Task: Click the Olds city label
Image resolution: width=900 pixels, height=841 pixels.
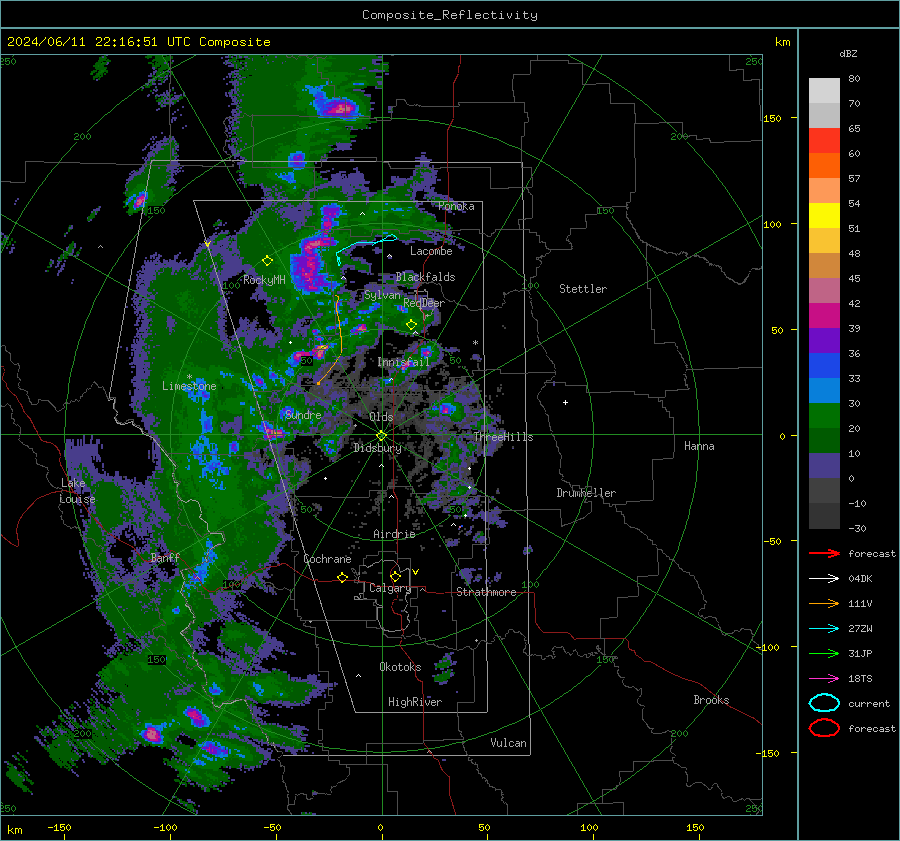Action: [x=381, y=417]
